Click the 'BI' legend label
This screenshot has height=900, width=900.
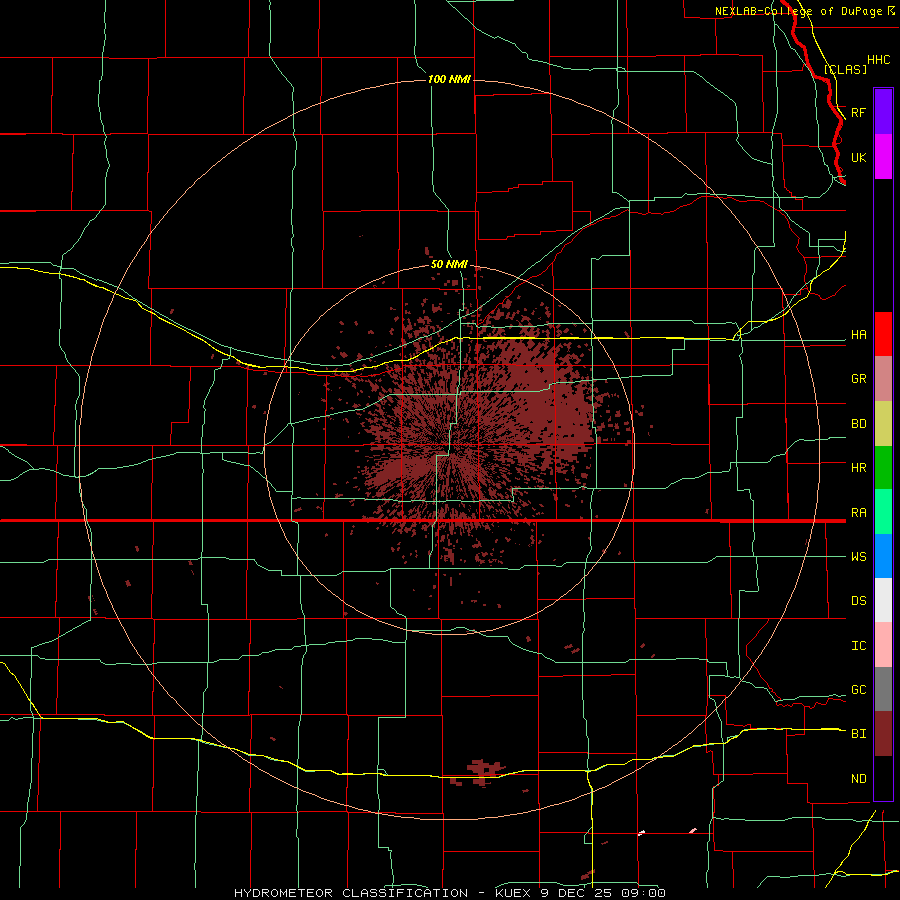pyautogui.click(x=858, y=734)
